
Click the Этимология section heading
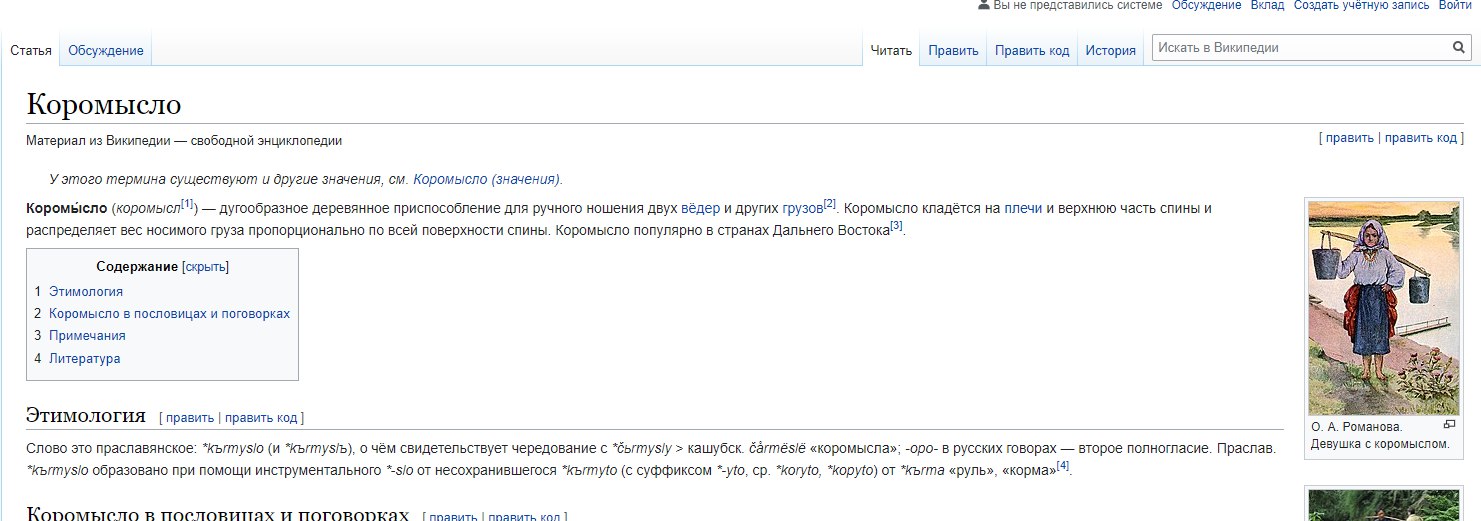pyautogui.click(x=86, y=415)
